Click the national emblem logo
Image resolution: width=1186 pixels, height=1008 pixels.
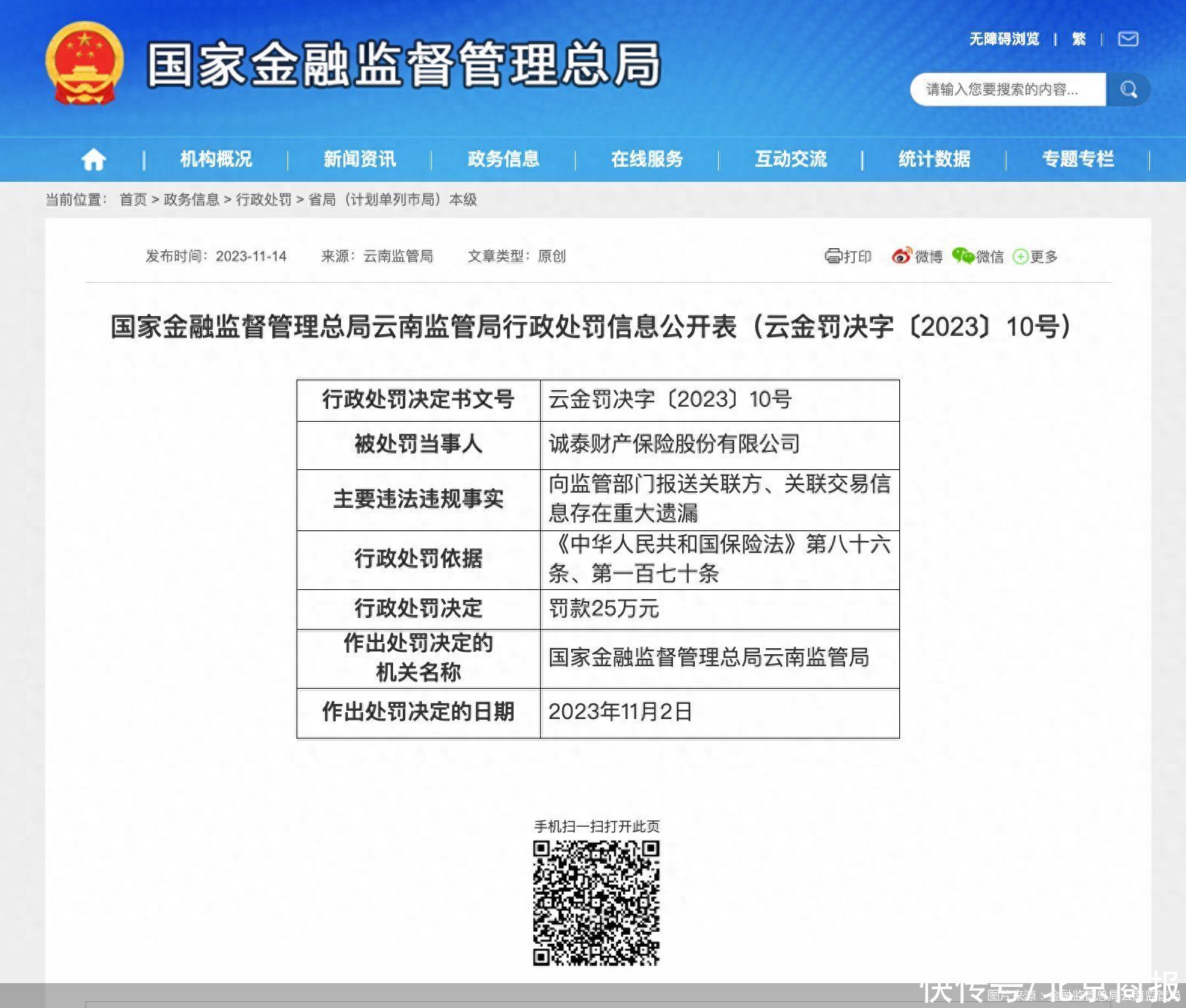pyautogui.click(x=84, y=63)
